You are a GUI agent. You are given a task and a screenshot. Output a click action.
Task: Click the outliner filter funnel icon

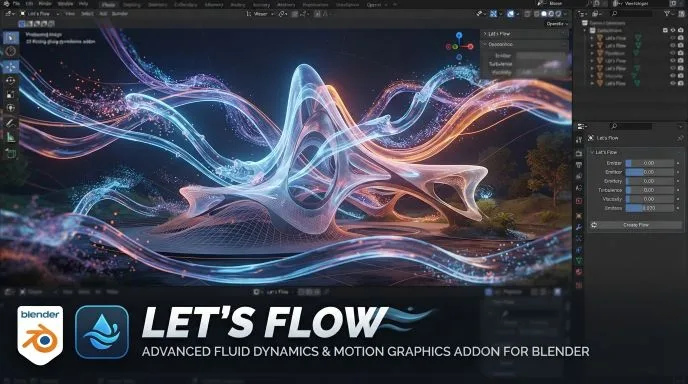[667, 14]
